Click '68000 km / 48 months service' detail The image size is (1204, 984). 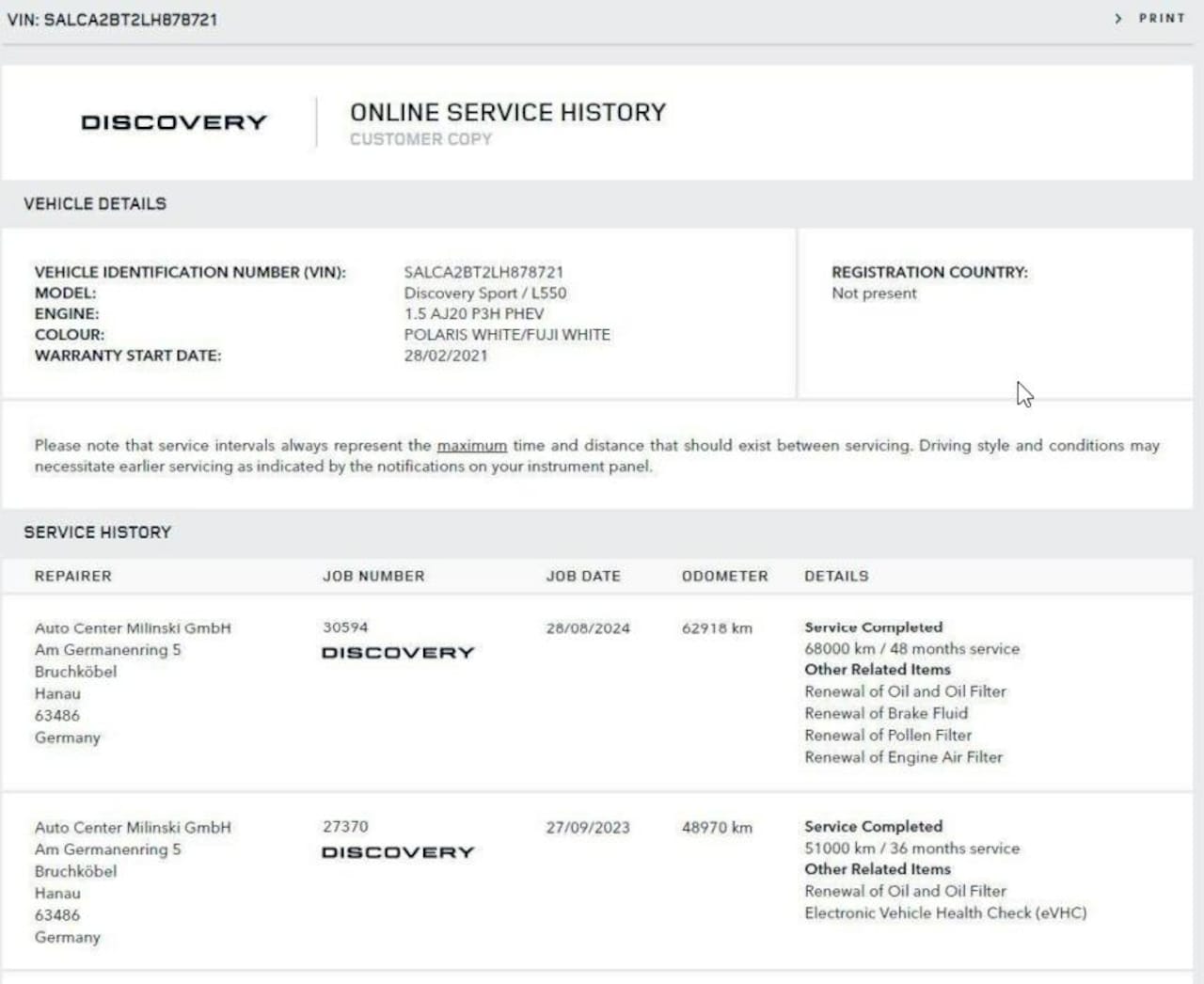pos(911,648)
